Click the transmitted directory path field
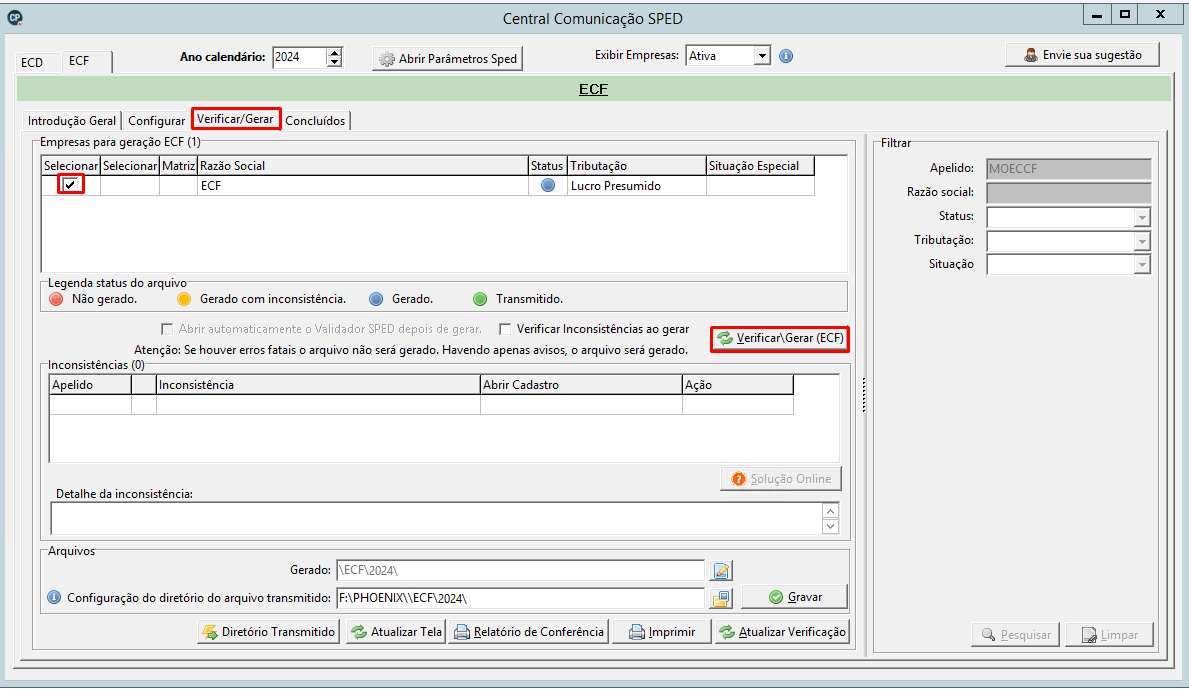The width and height of the screenshot is (1189, 690). pyautogui.click(x=520, y=598)
